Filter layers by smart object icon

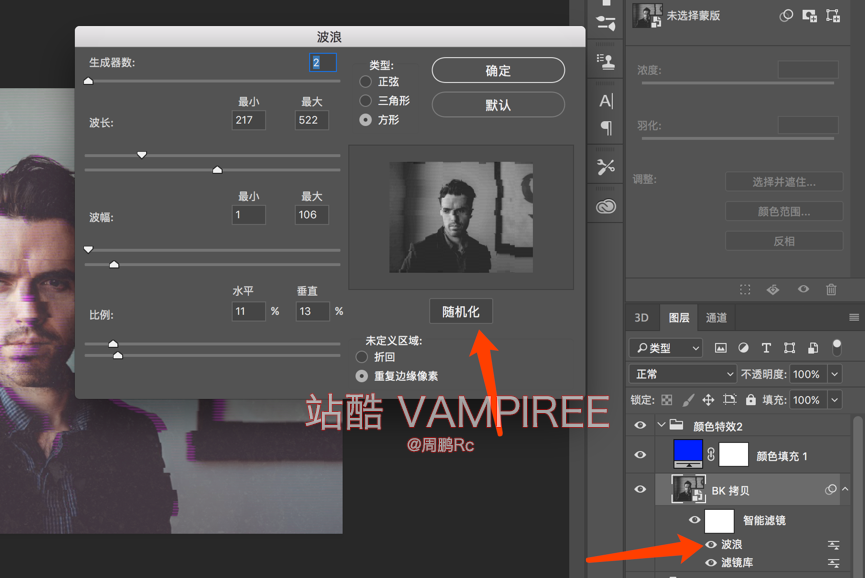coord(813,348)
